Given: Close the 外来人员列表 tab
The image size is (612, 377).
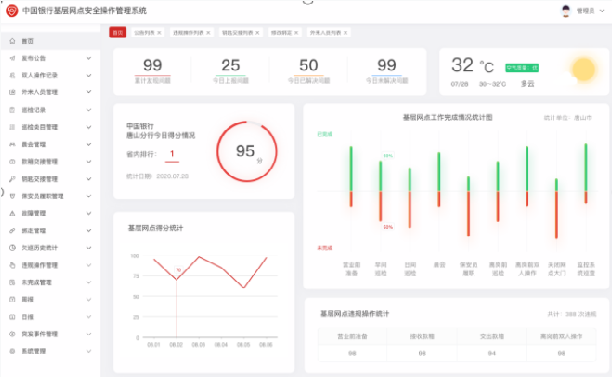Looking at the screenshot, I should (x=345, y=33).
